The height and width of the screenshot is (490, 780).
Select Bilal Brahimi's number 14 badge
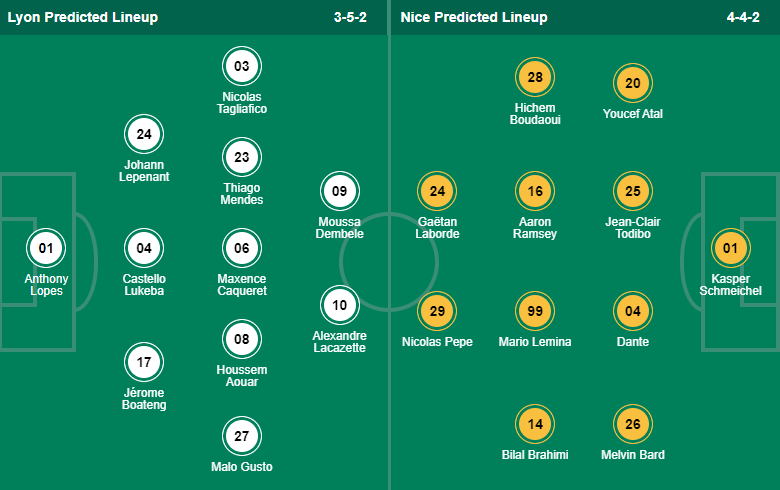coord(535,425)
